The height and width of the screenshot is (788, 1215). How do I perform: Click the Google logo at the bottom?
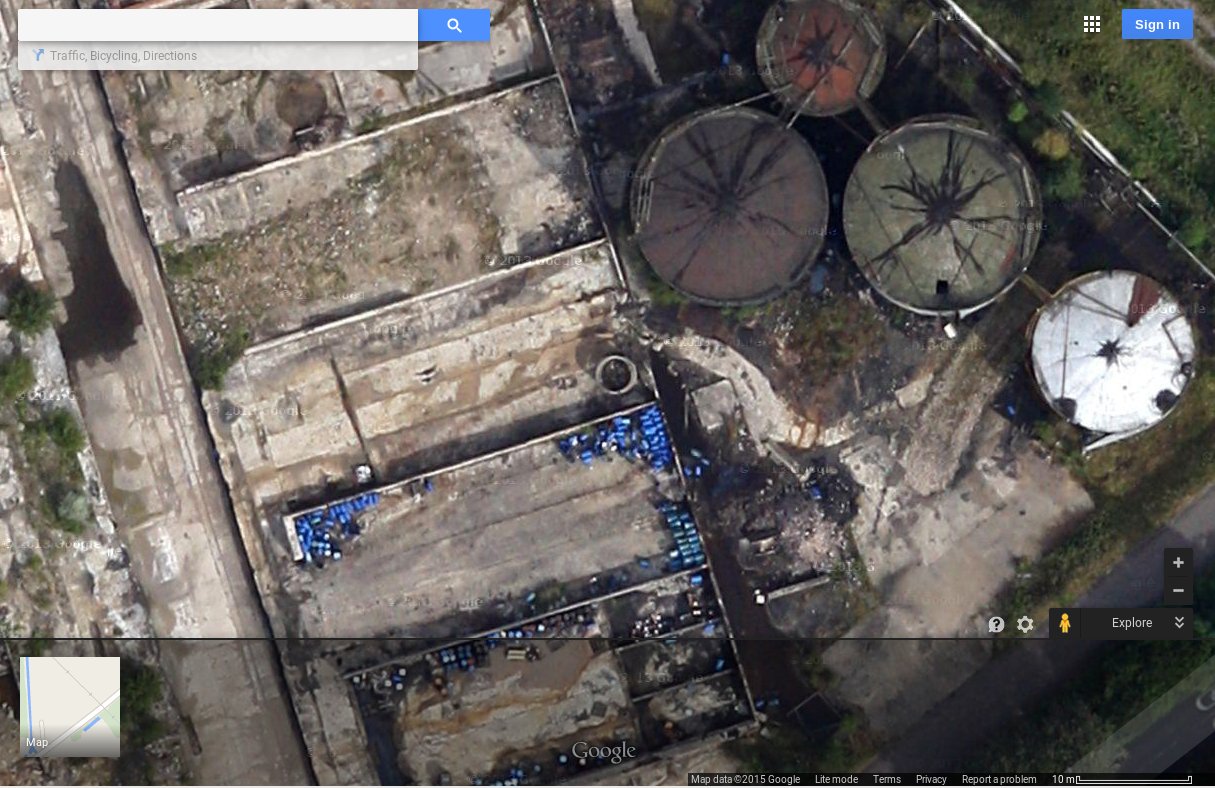tap(603, 751)
